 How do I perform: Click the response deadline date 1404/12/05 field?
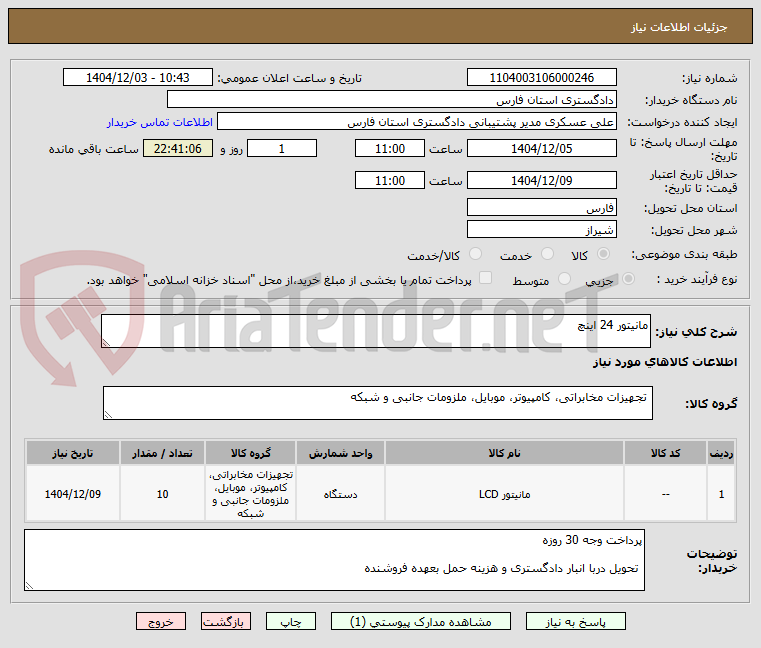[x=542, y=148]
